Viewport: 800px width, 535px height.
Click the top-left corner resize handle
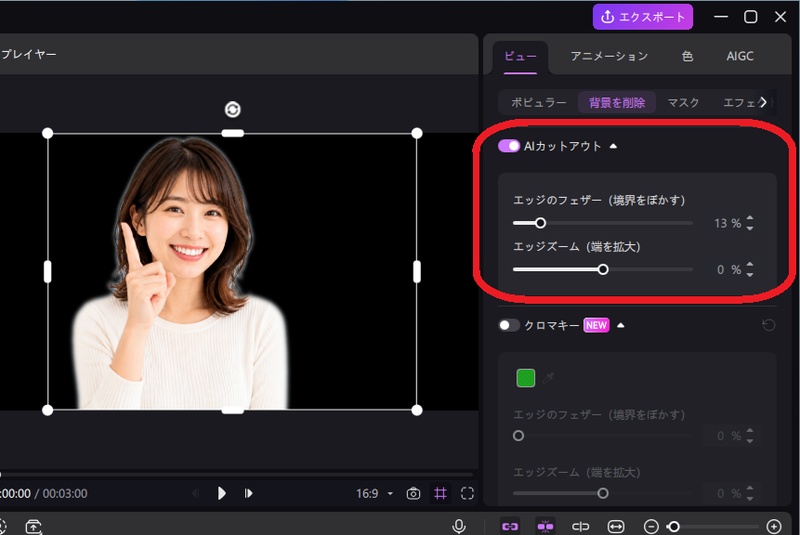47,133
